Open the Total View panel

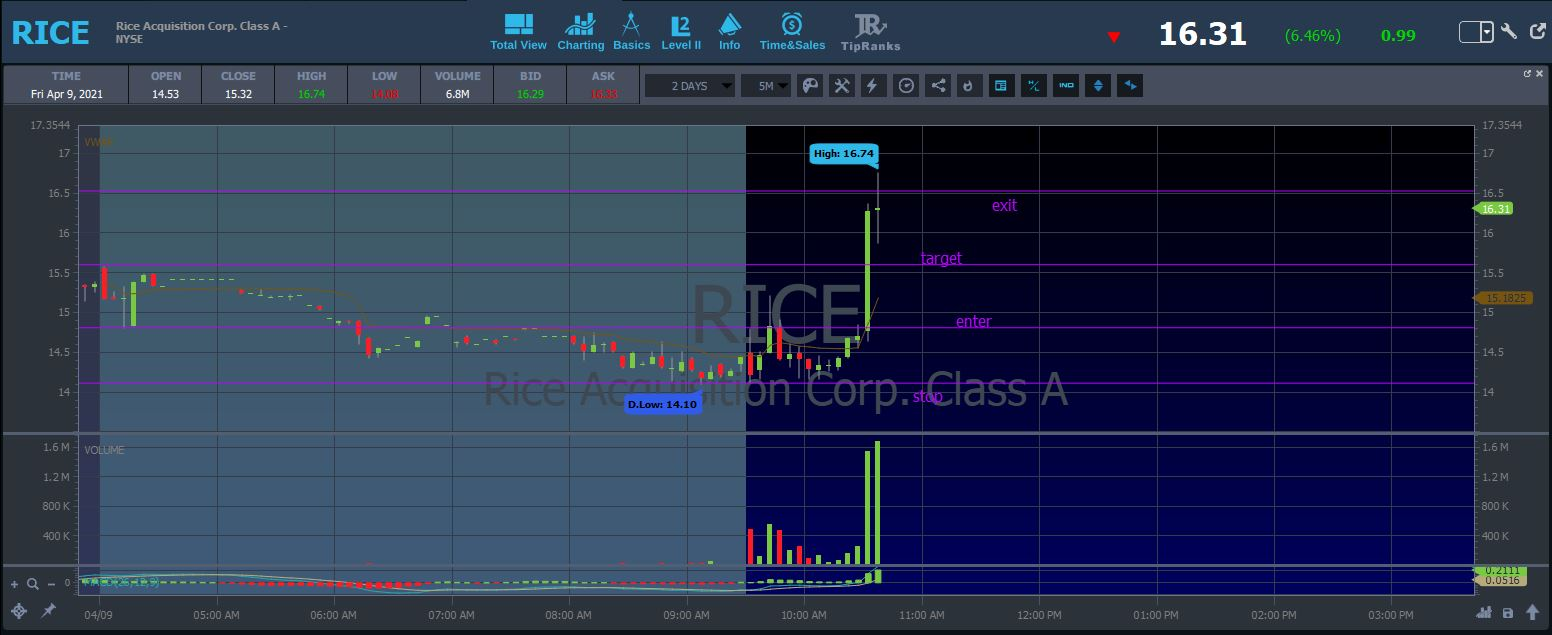(x=518, y=32)
